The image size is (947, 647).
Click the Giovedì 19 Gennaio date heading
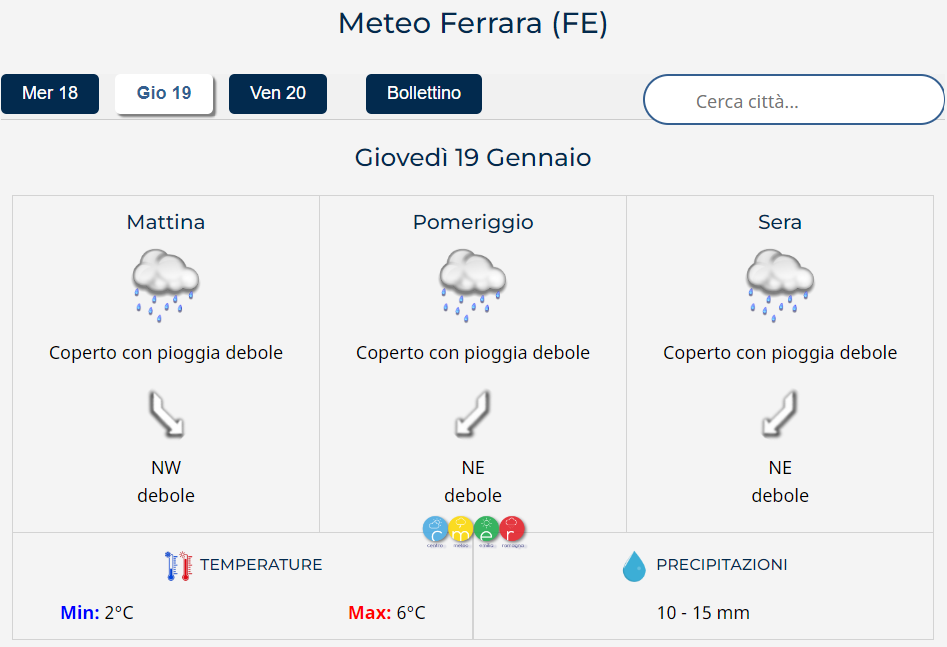pos(473,158)
